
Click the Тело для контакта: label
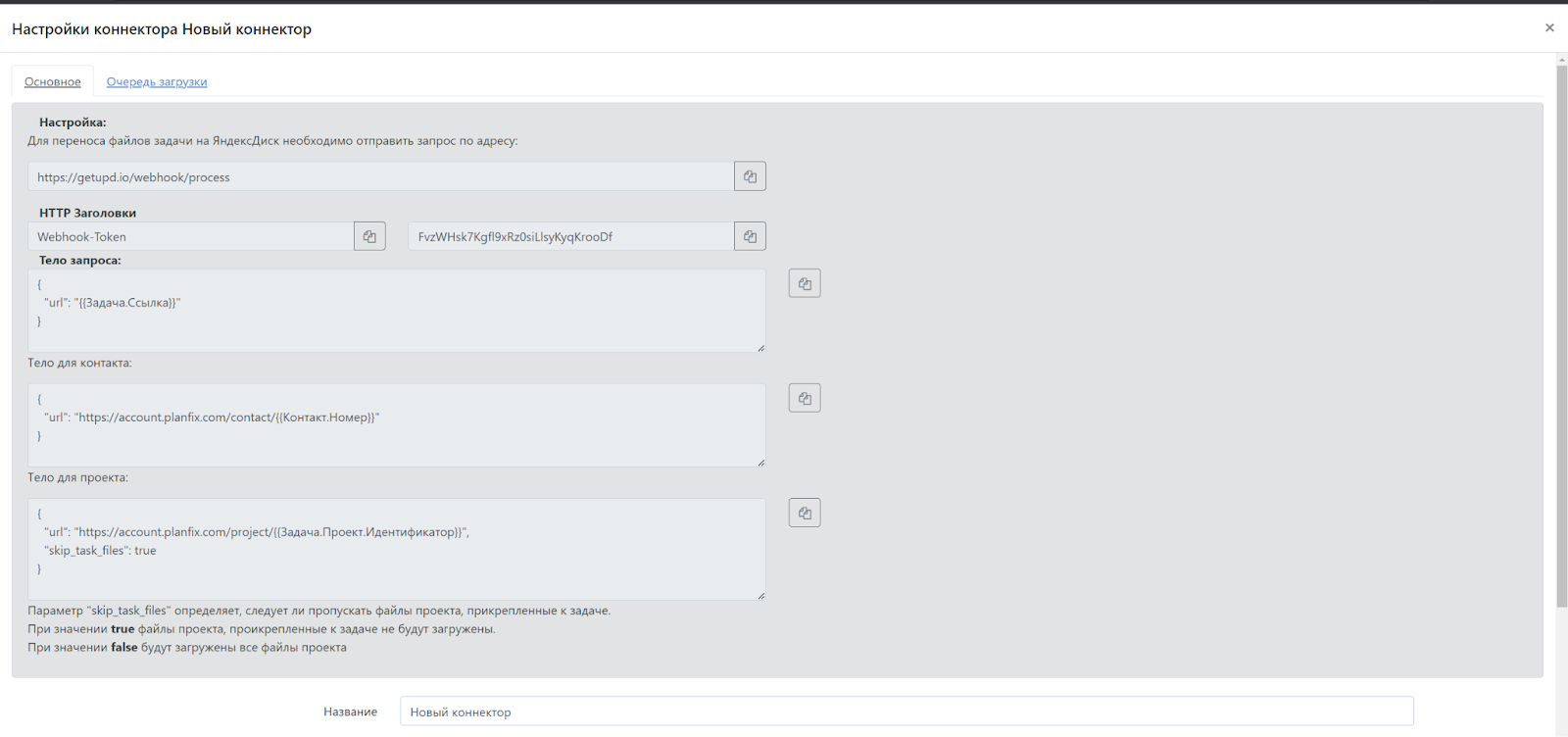tap(79, 363)
